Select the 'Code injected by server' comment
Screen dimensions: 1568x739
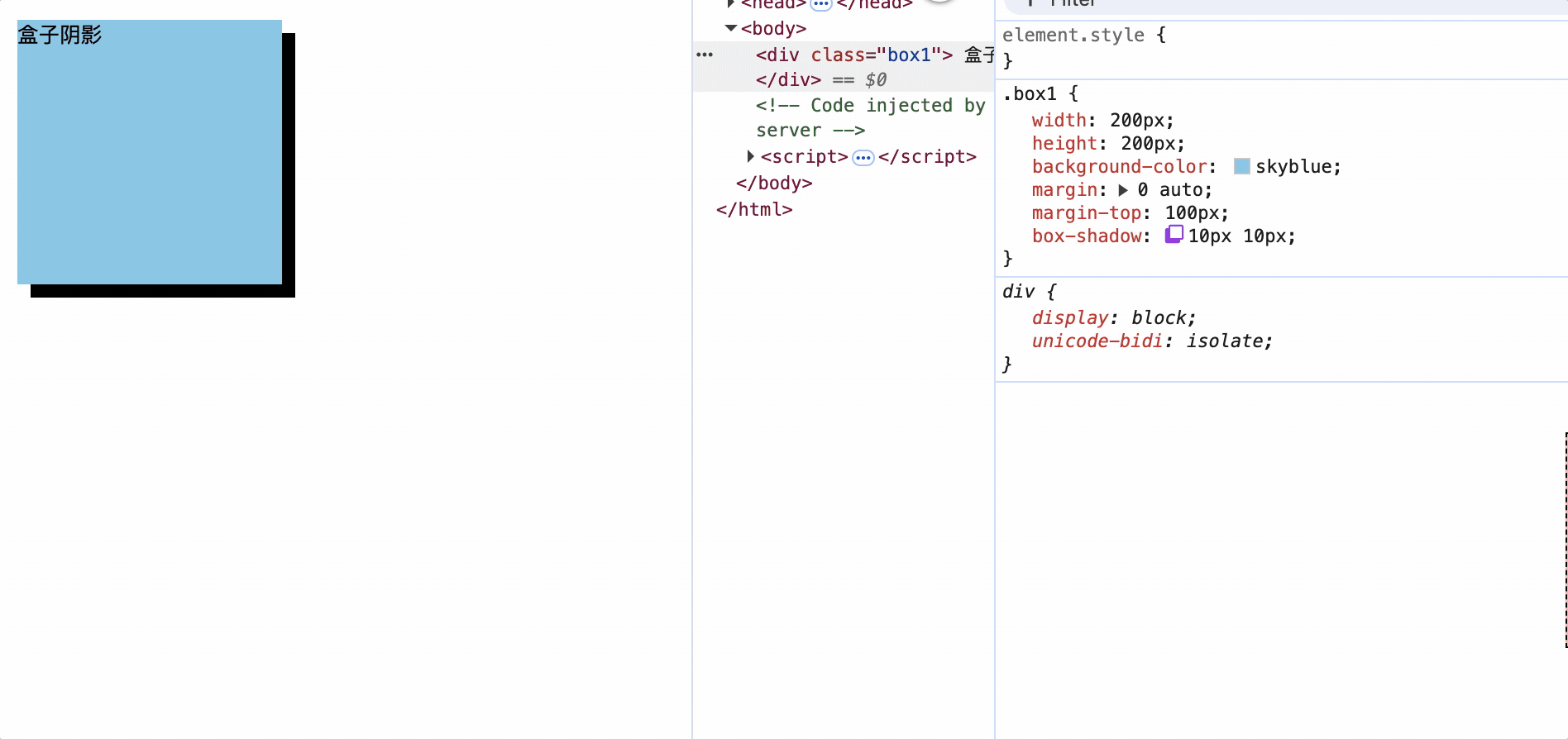870,117
